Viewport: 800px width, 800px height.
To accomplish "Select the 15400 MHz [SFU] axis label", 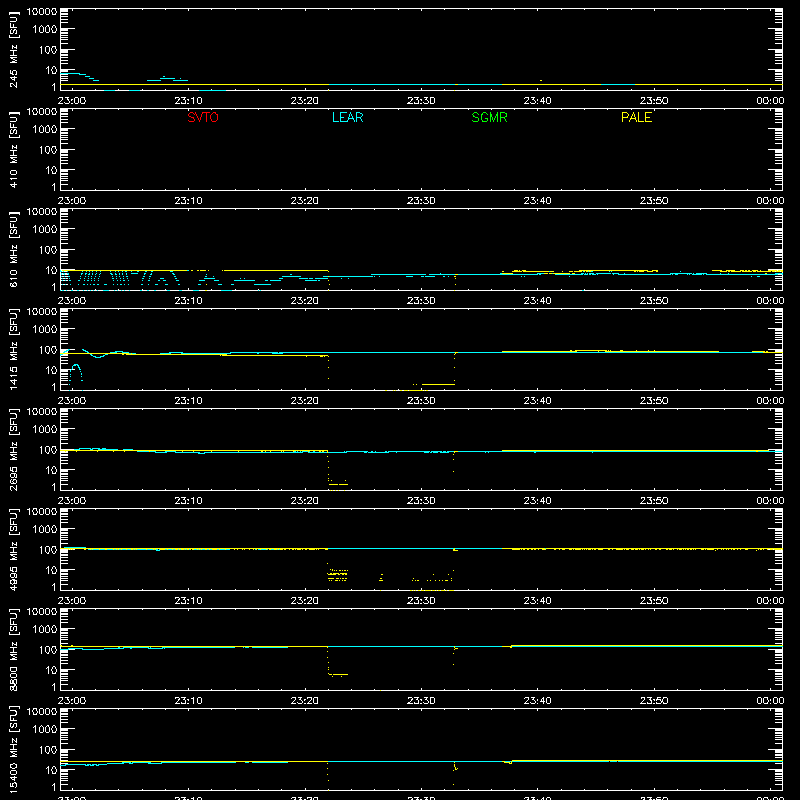I will (14, 749).
